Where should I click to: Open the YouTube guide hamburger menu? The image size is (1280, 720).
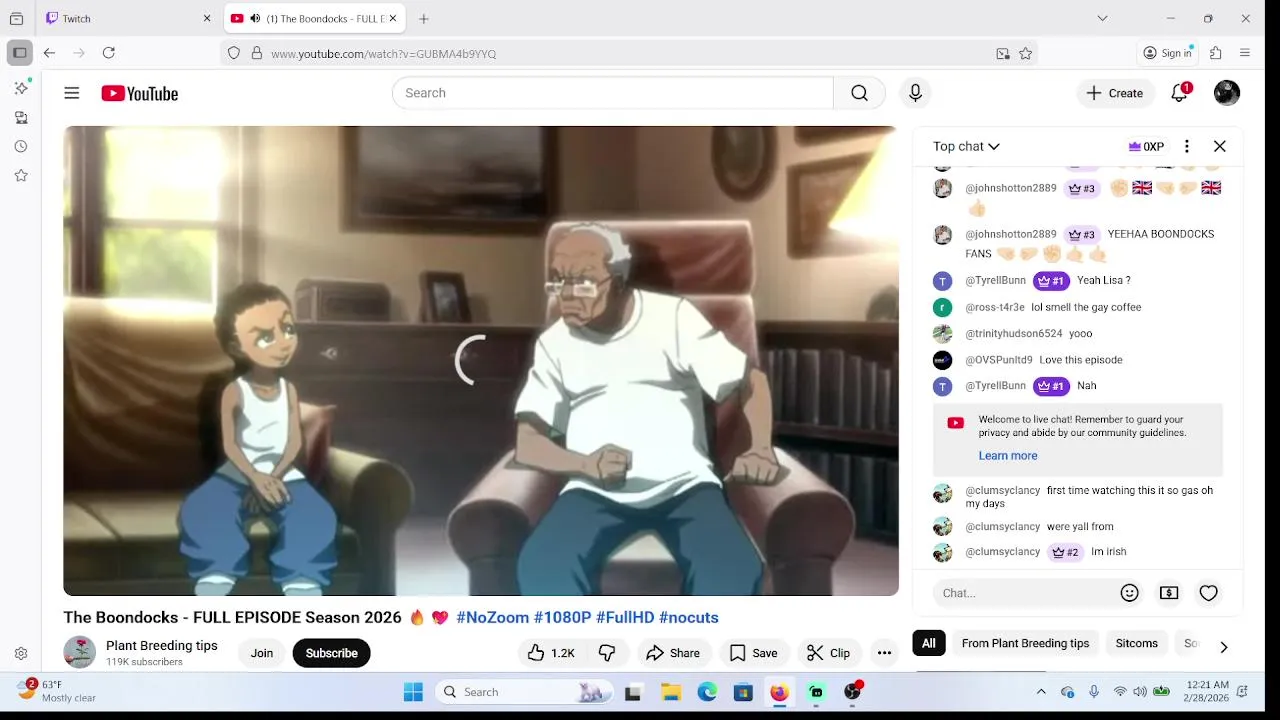[71, 93]
